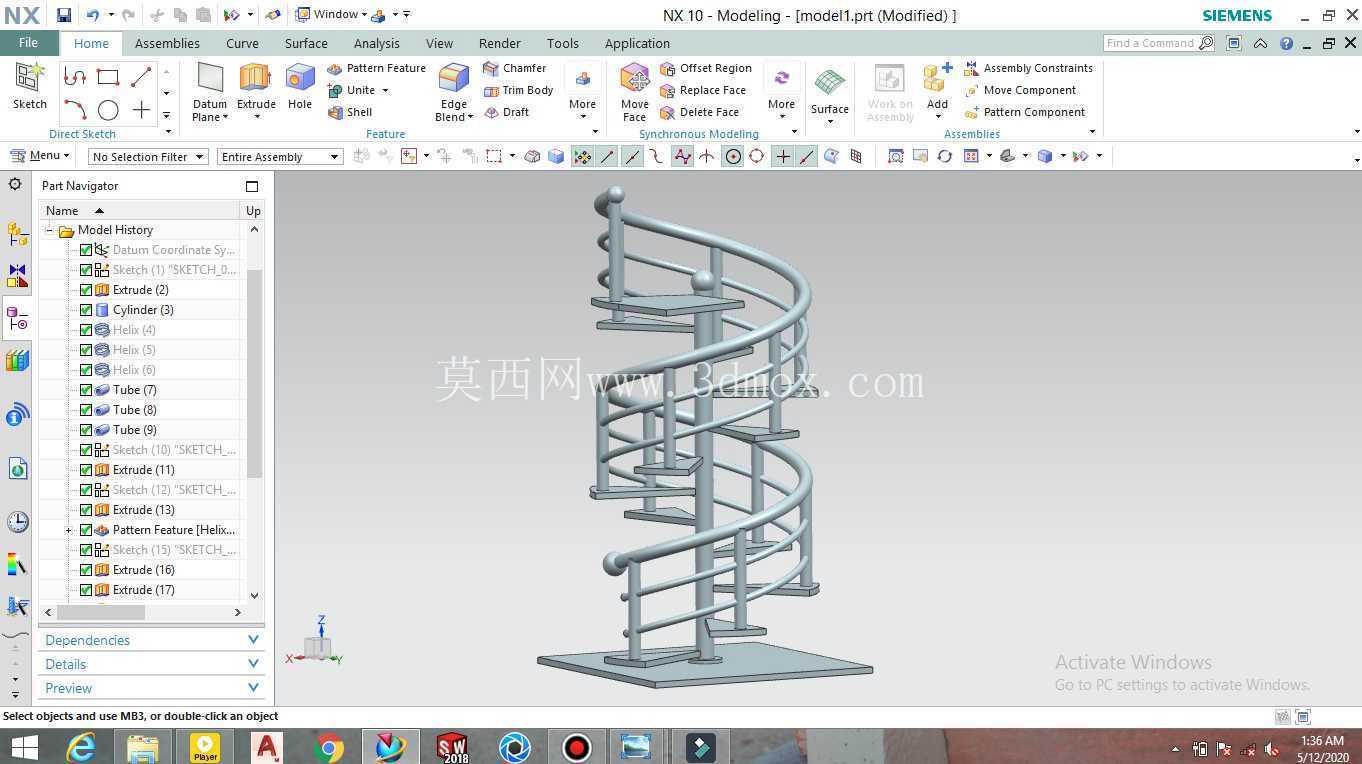Apply the Draft tool

(x=506, y=112)
